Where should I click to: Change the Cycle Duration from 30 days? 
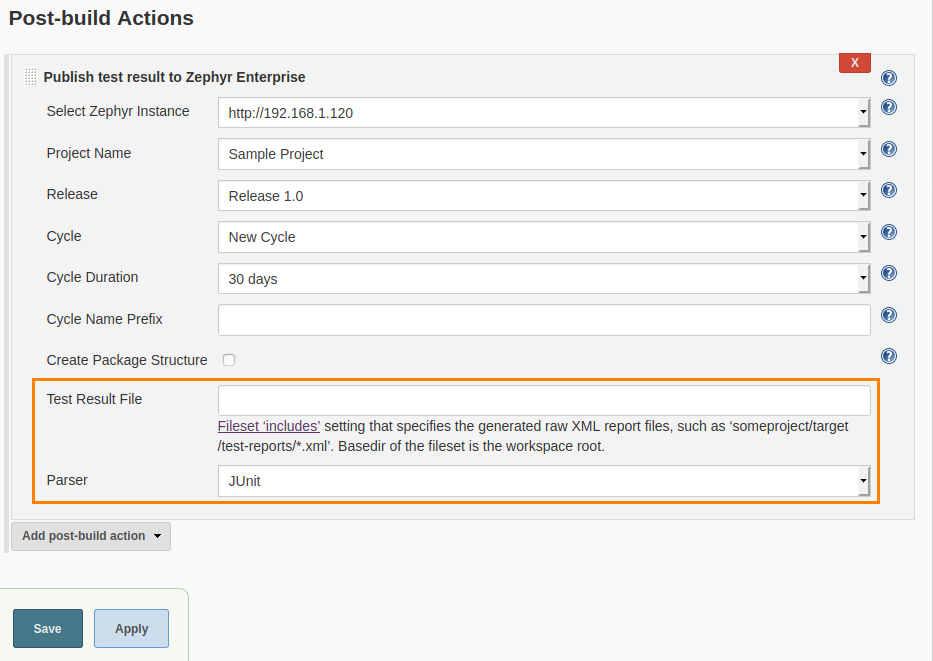tap(544, 279)
